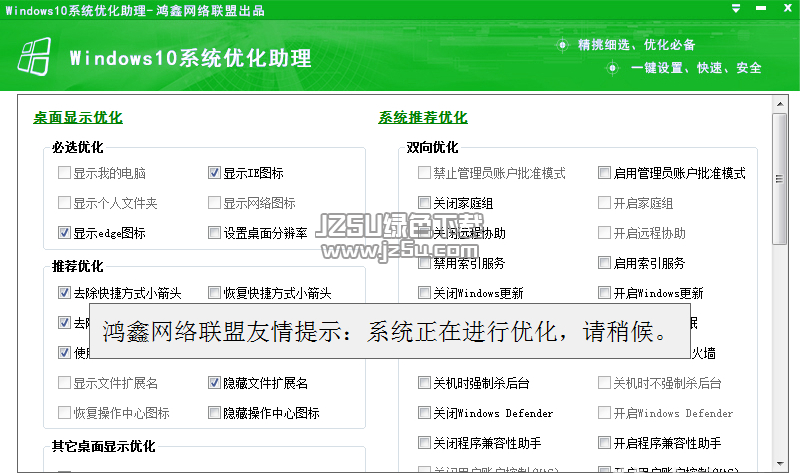
Task: Check 恢复快捷方式小箭头
Action: coord(214,292)
